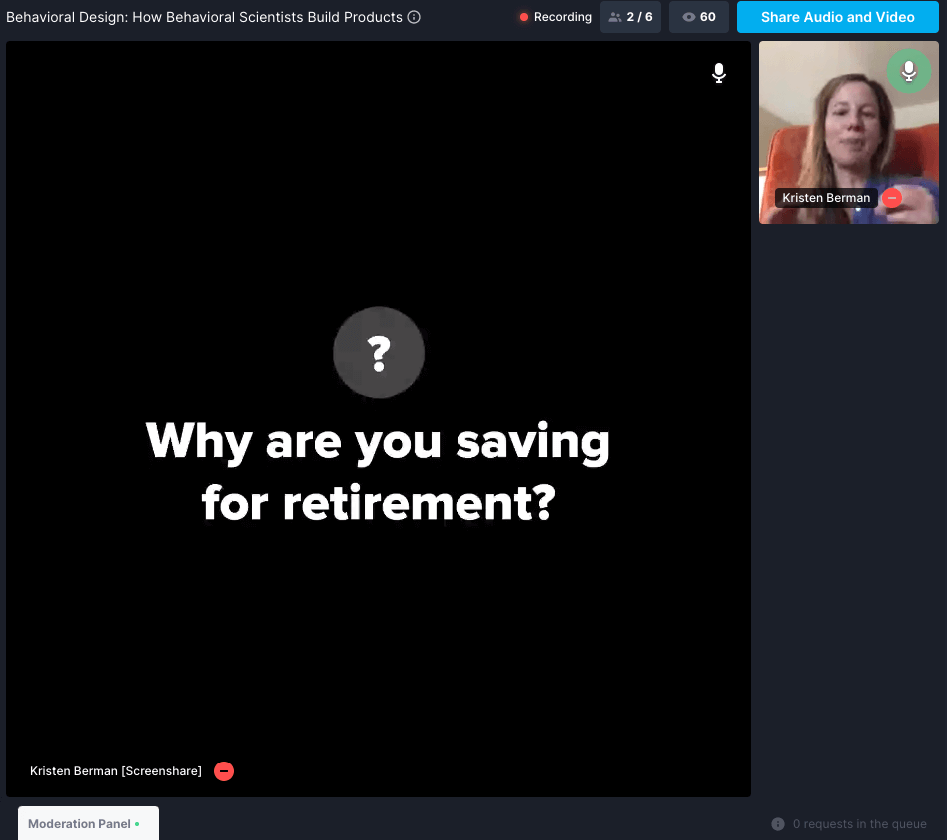The image size is (947, 840).
Task: Click the info icon beside the session title
Action: (x=414, y=17)
